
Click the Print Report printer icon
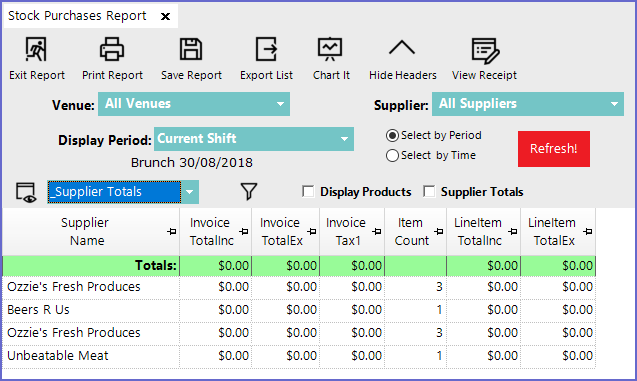pyautogui.click(x=112, y=49)
